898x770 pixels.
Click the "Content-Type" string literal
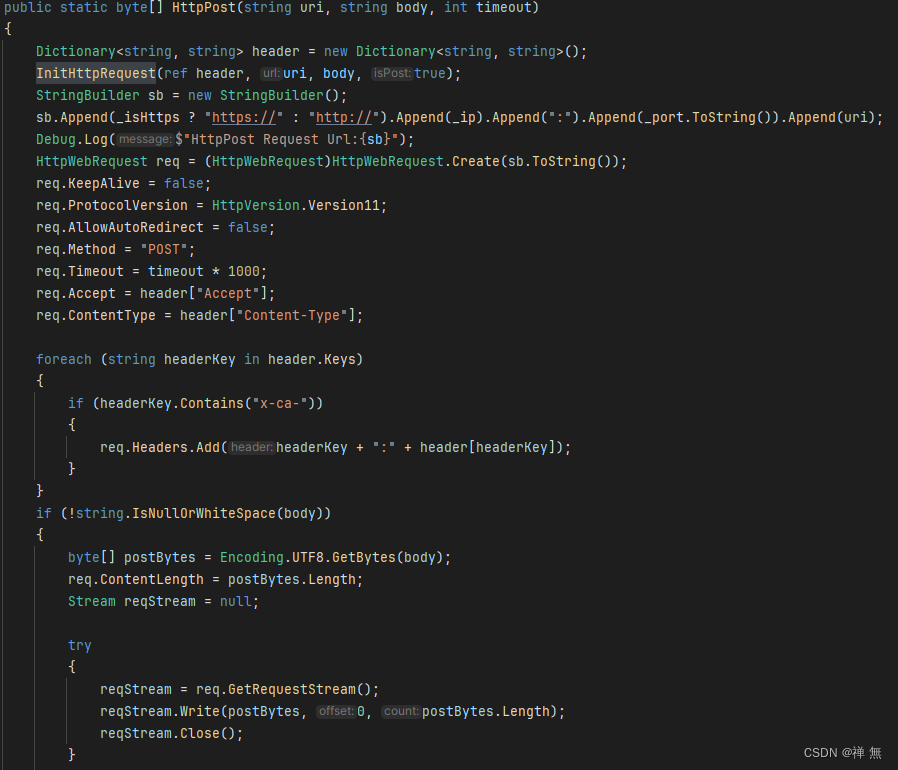click(292, 316)
